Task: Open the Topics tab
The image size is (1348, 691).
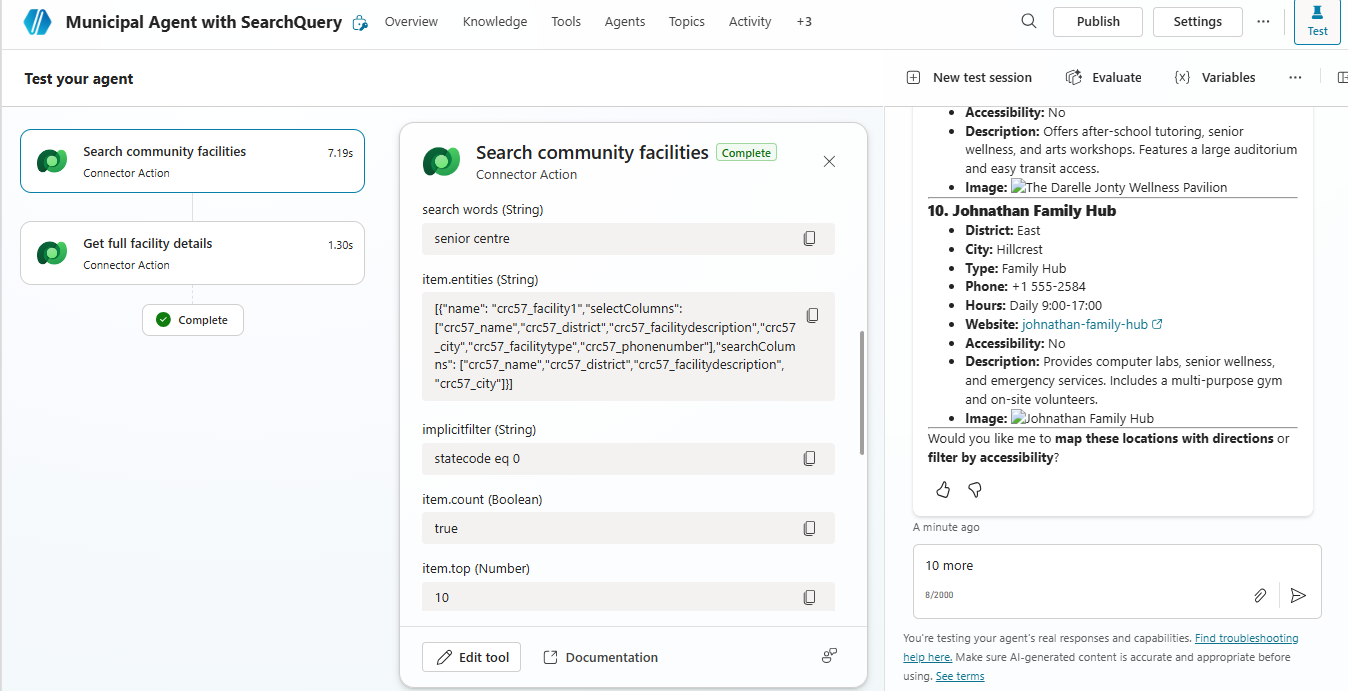Action: click(x=686, y=22)
